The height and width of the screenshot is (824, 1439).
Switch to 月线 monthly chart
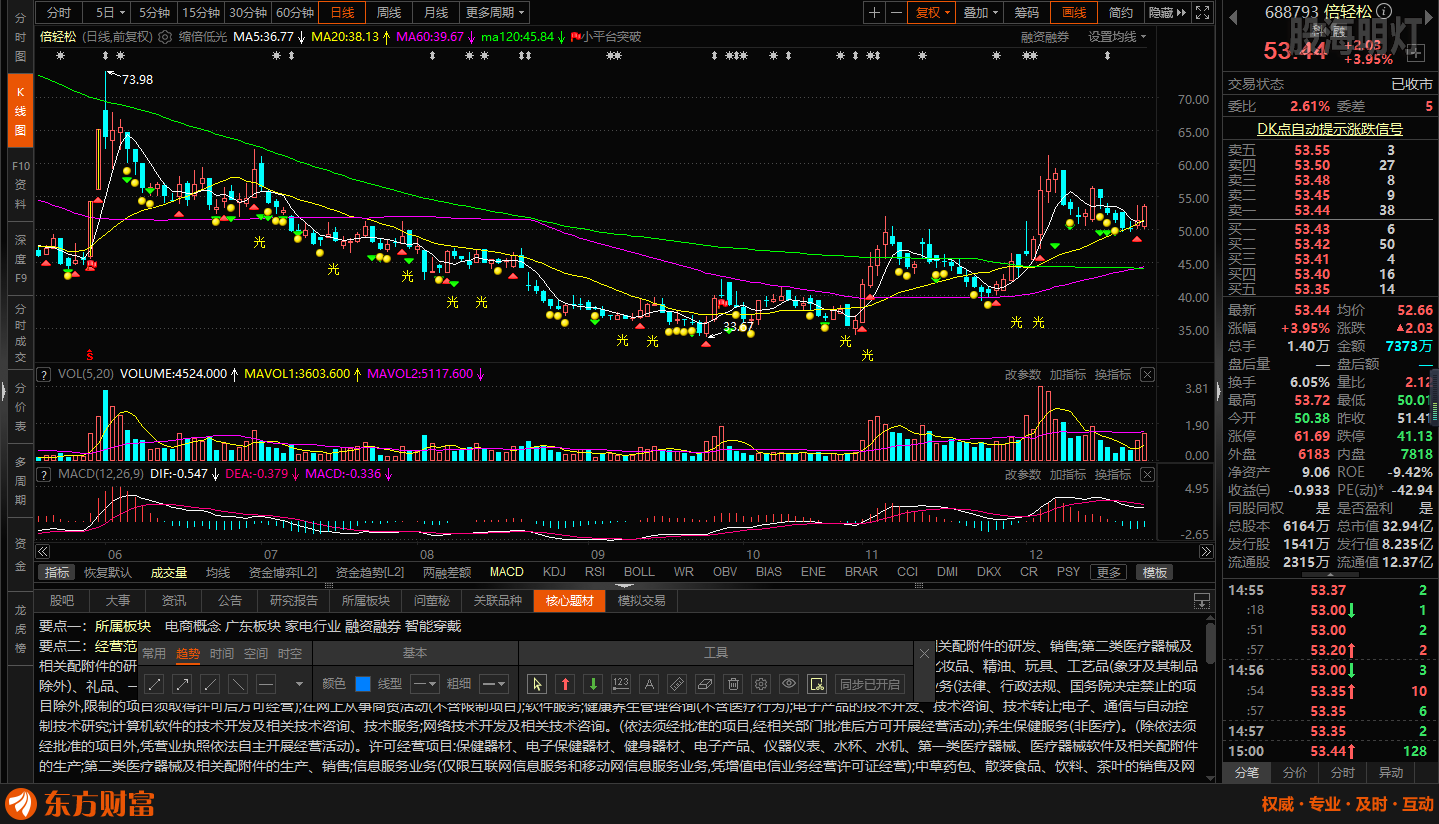tap(436, 13)
